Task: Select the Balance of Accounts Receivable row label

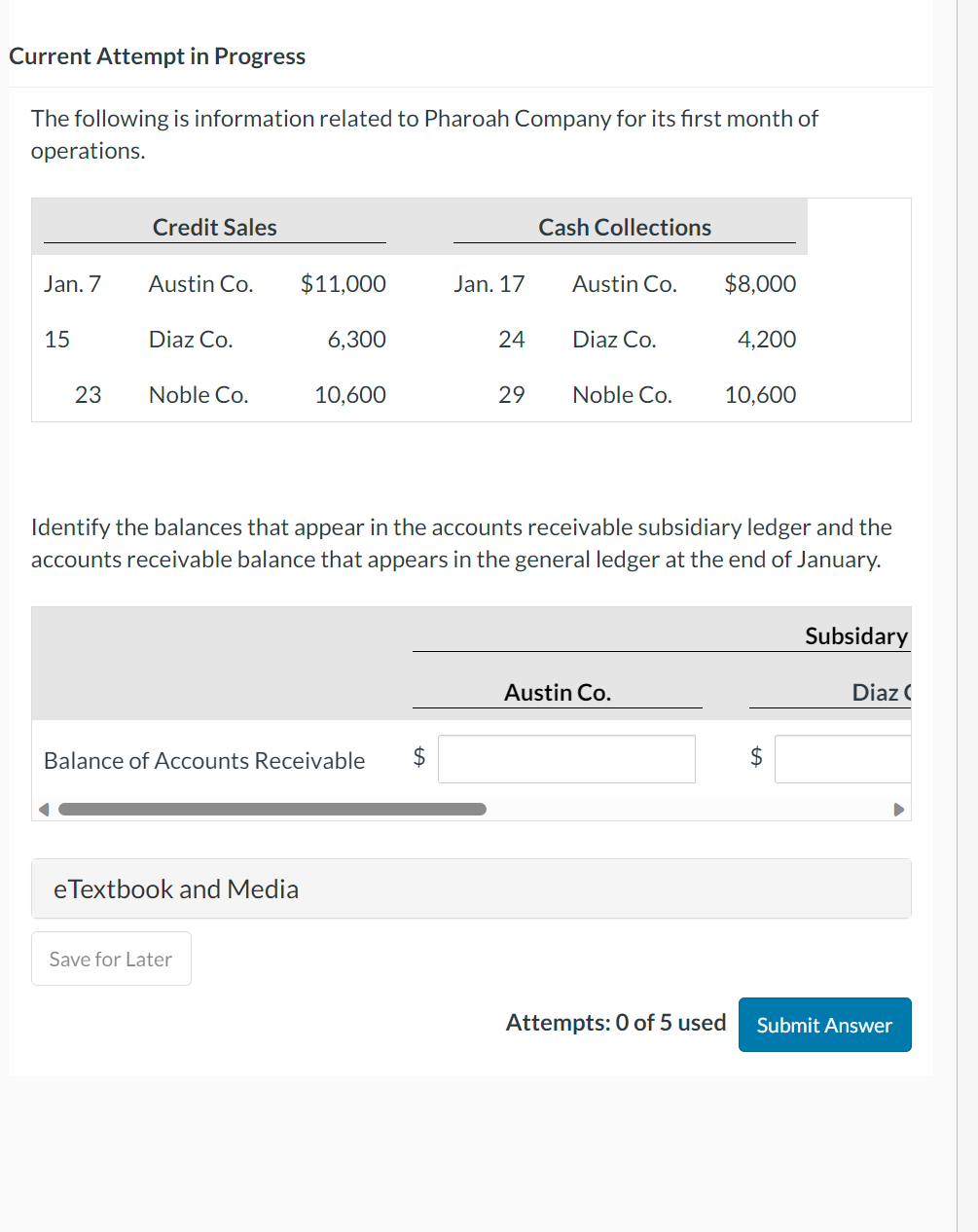Action: click(204, 760)
